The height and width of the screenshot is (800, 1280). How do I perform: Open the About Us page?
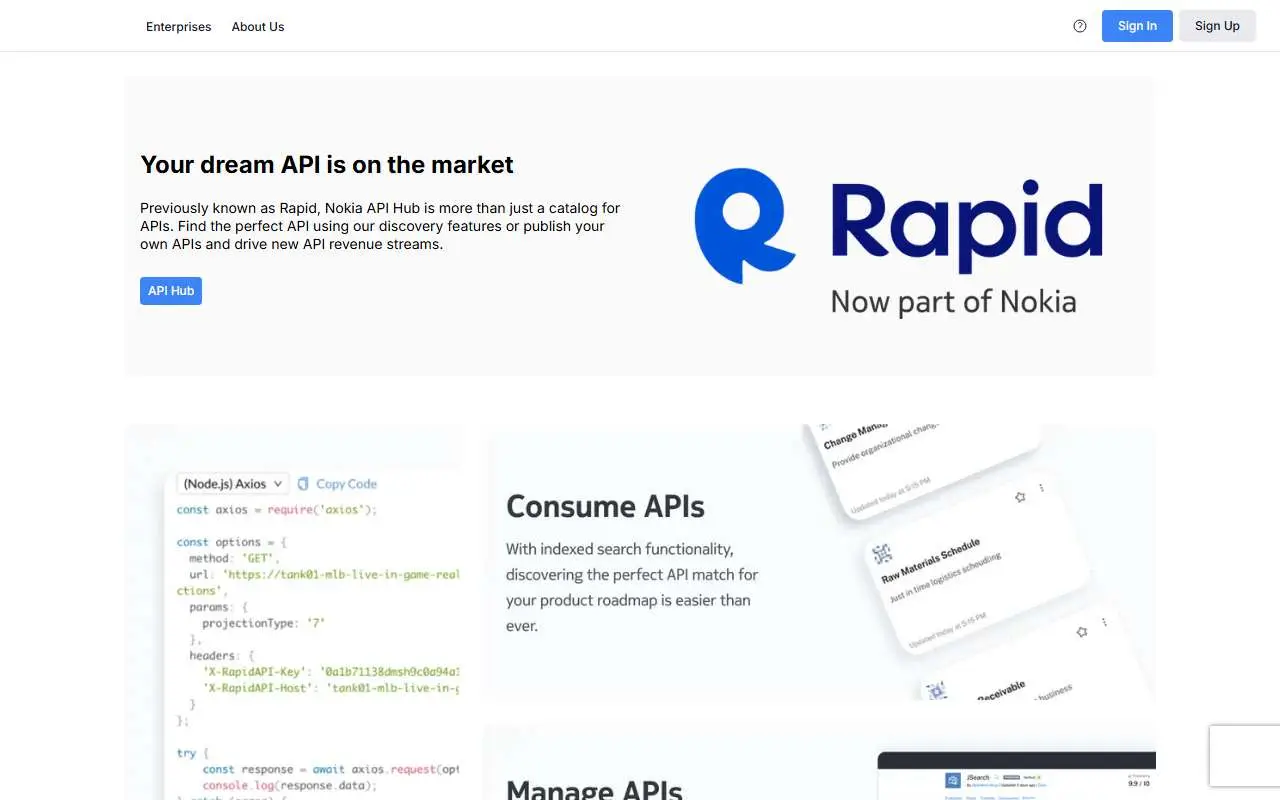click(258, 27)
